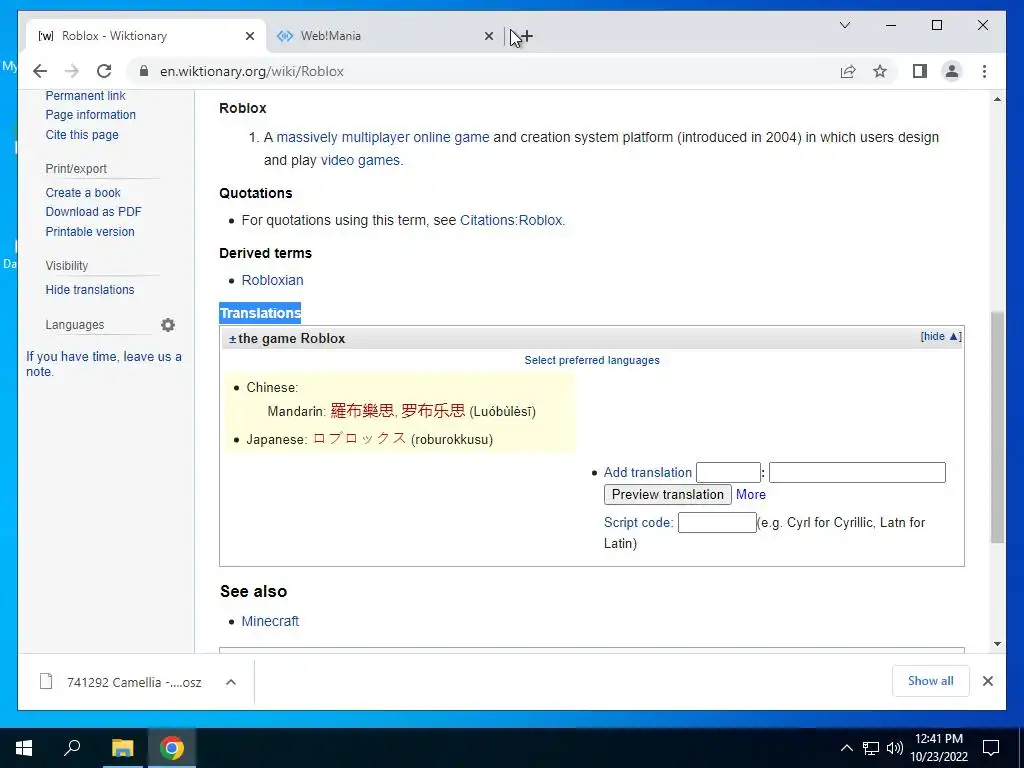
Task: Collapse the translations box with hide
Action: click(x=941, y=336)
